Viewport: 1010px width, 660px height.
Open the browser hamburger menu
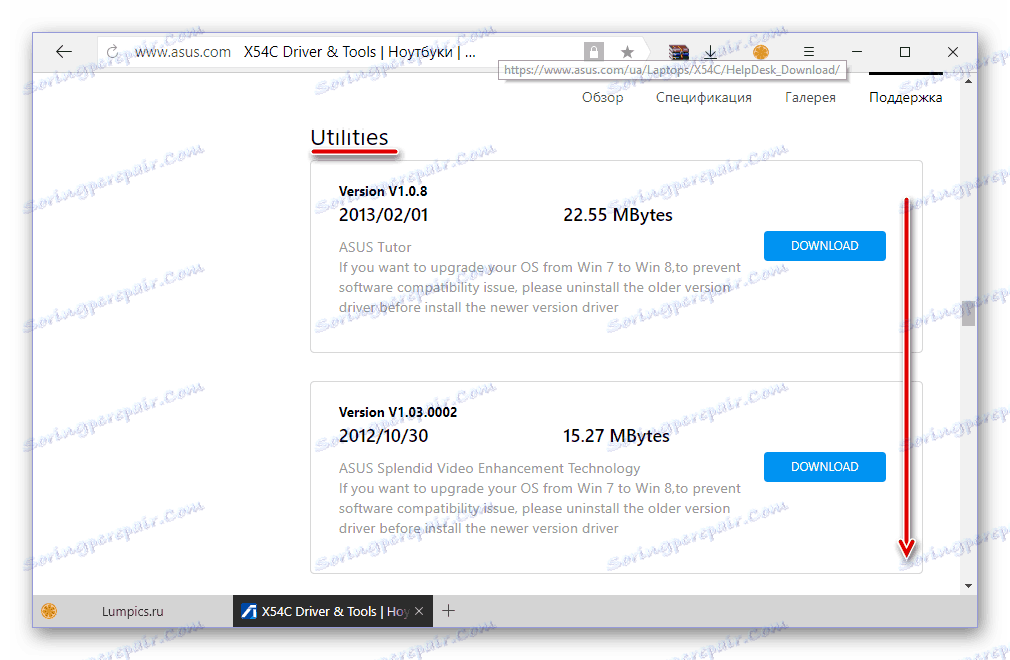click(x=809, y=52)
